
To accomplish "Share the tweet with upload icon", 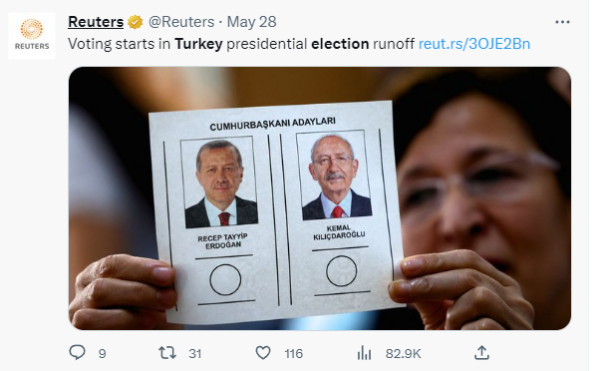I will click(482, 353).
